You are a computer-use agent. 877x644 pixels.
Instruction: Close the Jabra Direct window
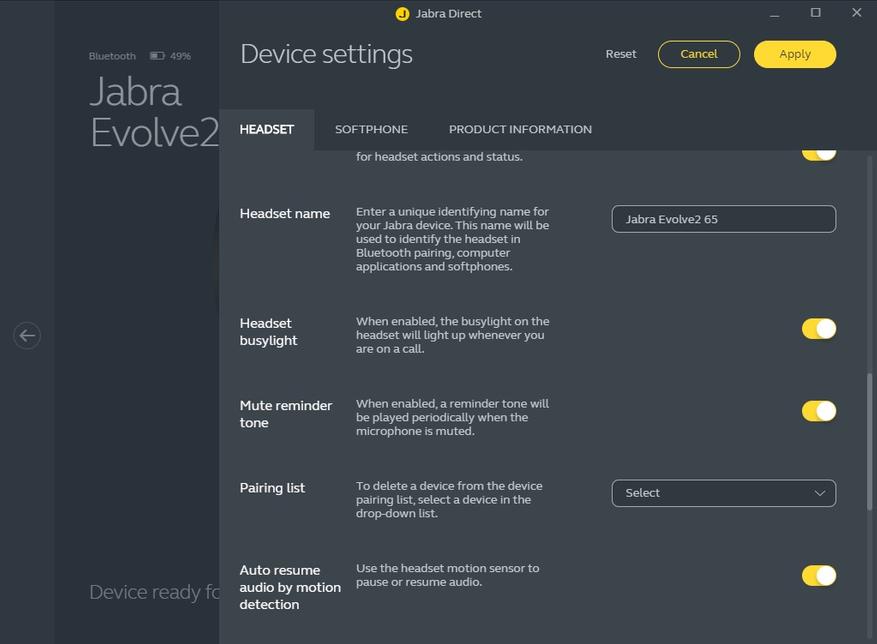(856, 13)
